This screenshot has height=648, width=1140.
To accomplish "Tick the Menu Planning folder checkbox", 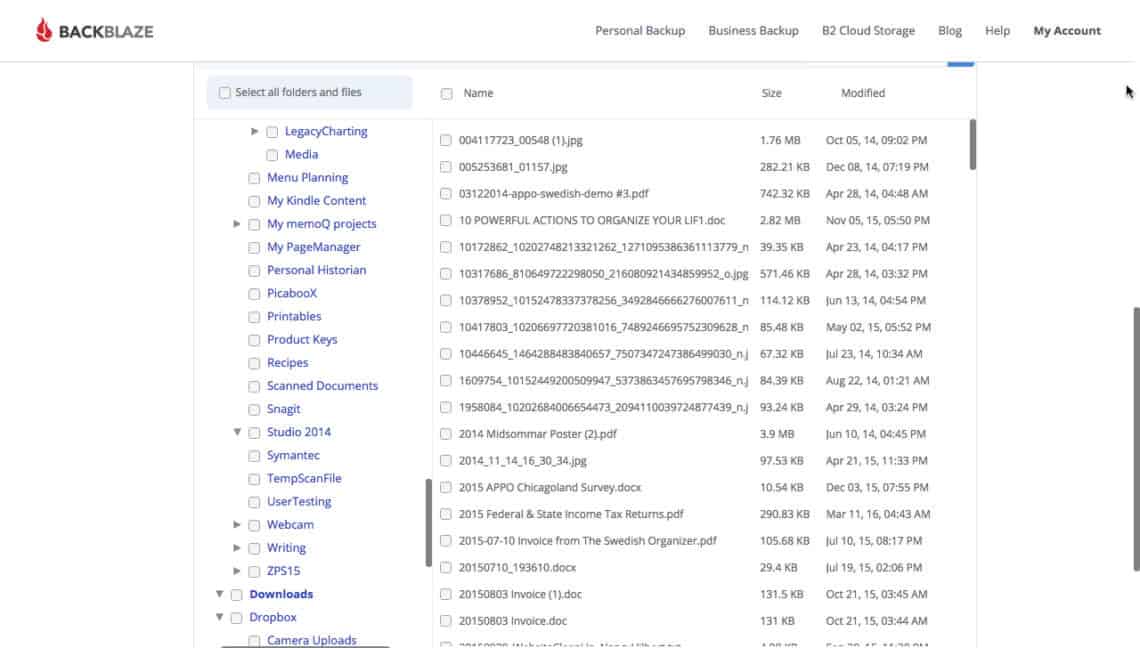I will [x=254, y=178].
